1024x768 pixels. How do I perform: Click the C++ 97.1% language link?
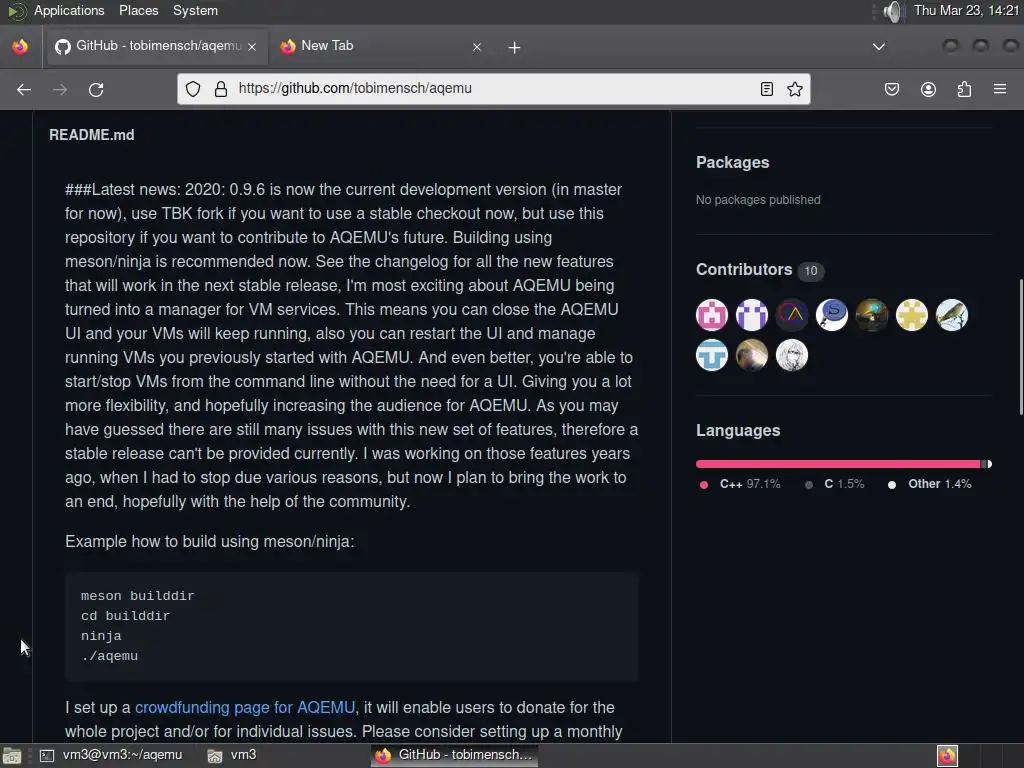[740, 484]
